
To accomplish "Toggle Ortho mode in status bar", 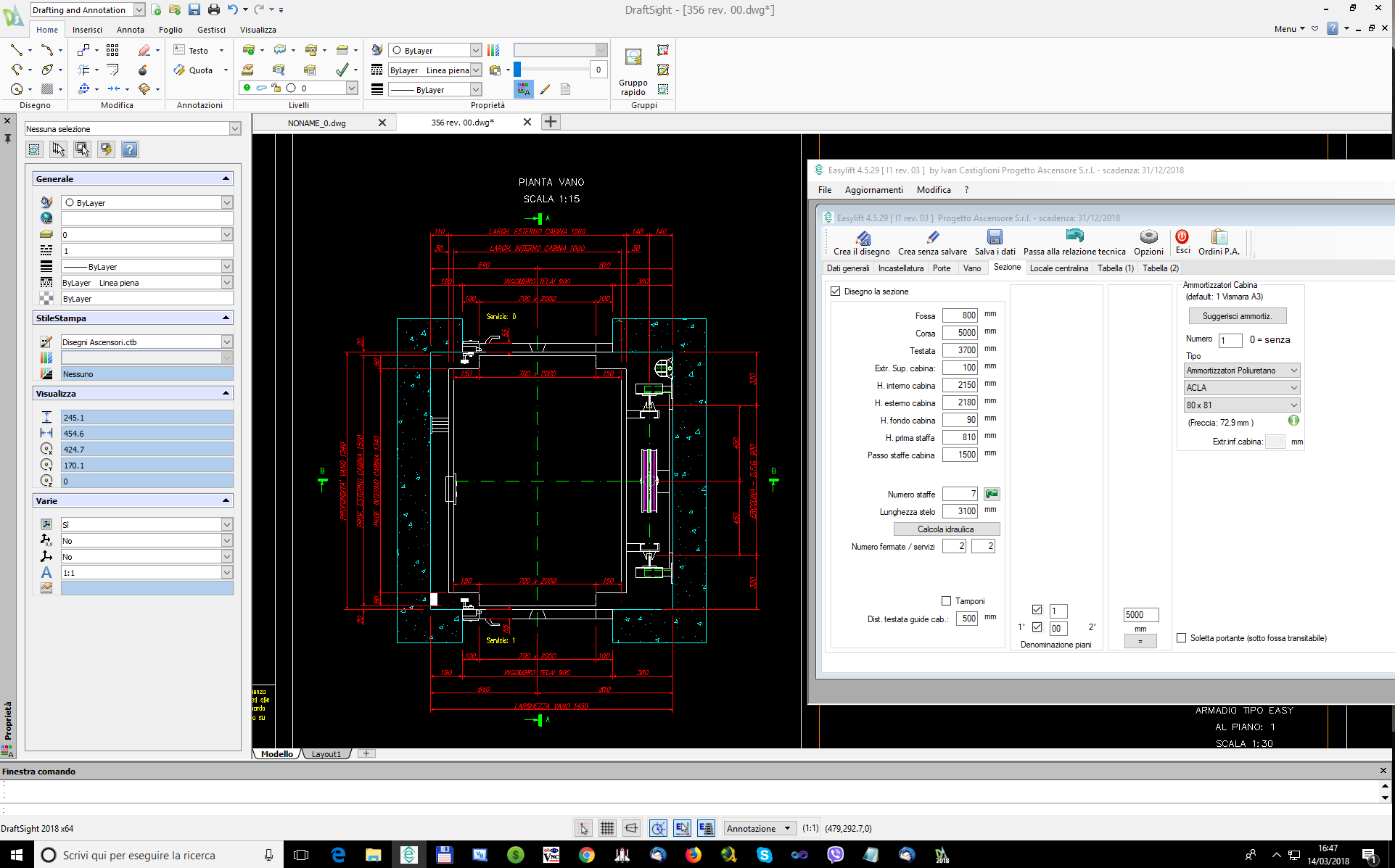I will pos(632,828).
